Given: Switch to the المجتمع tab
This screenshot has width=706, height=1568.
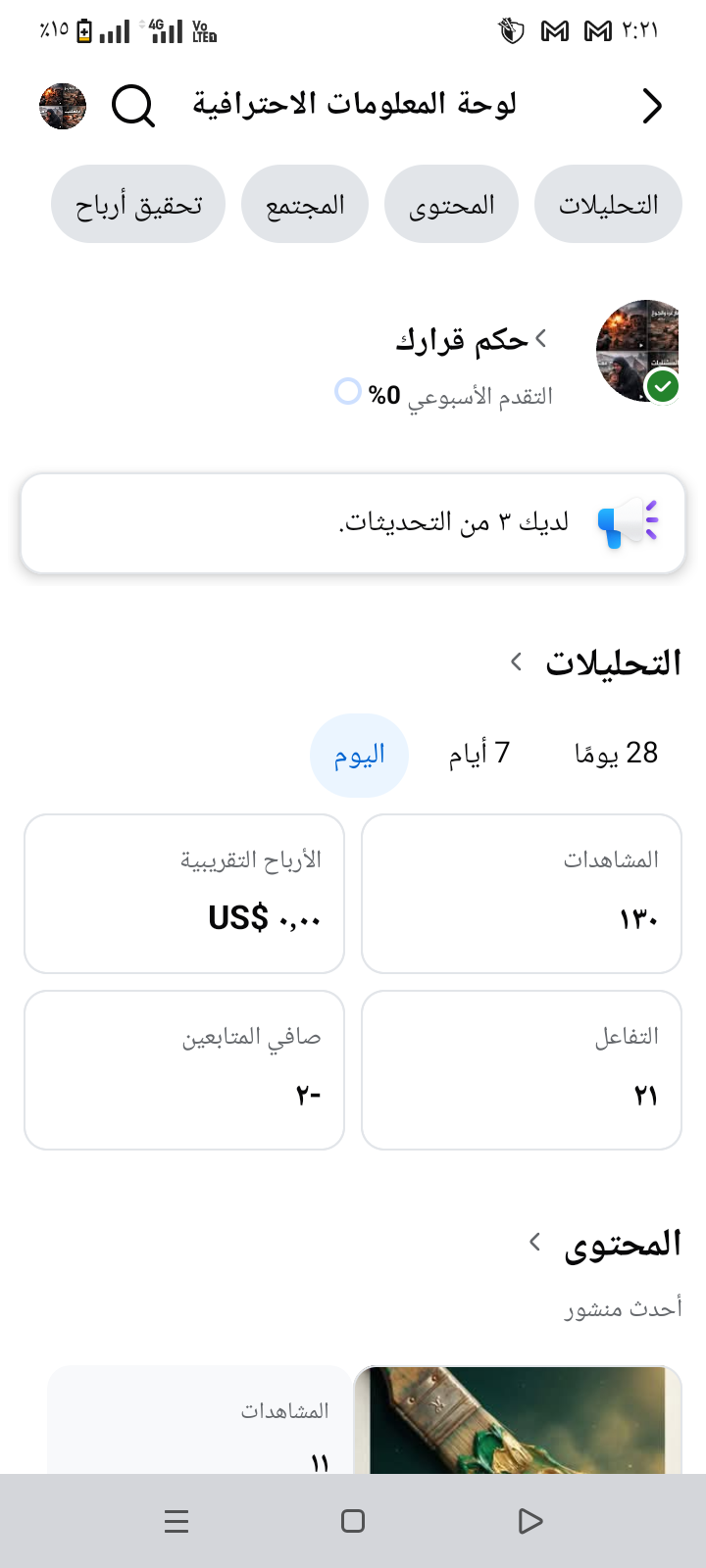Looking at the screenshot, I should pyautogui.click(x=305, y=205).
